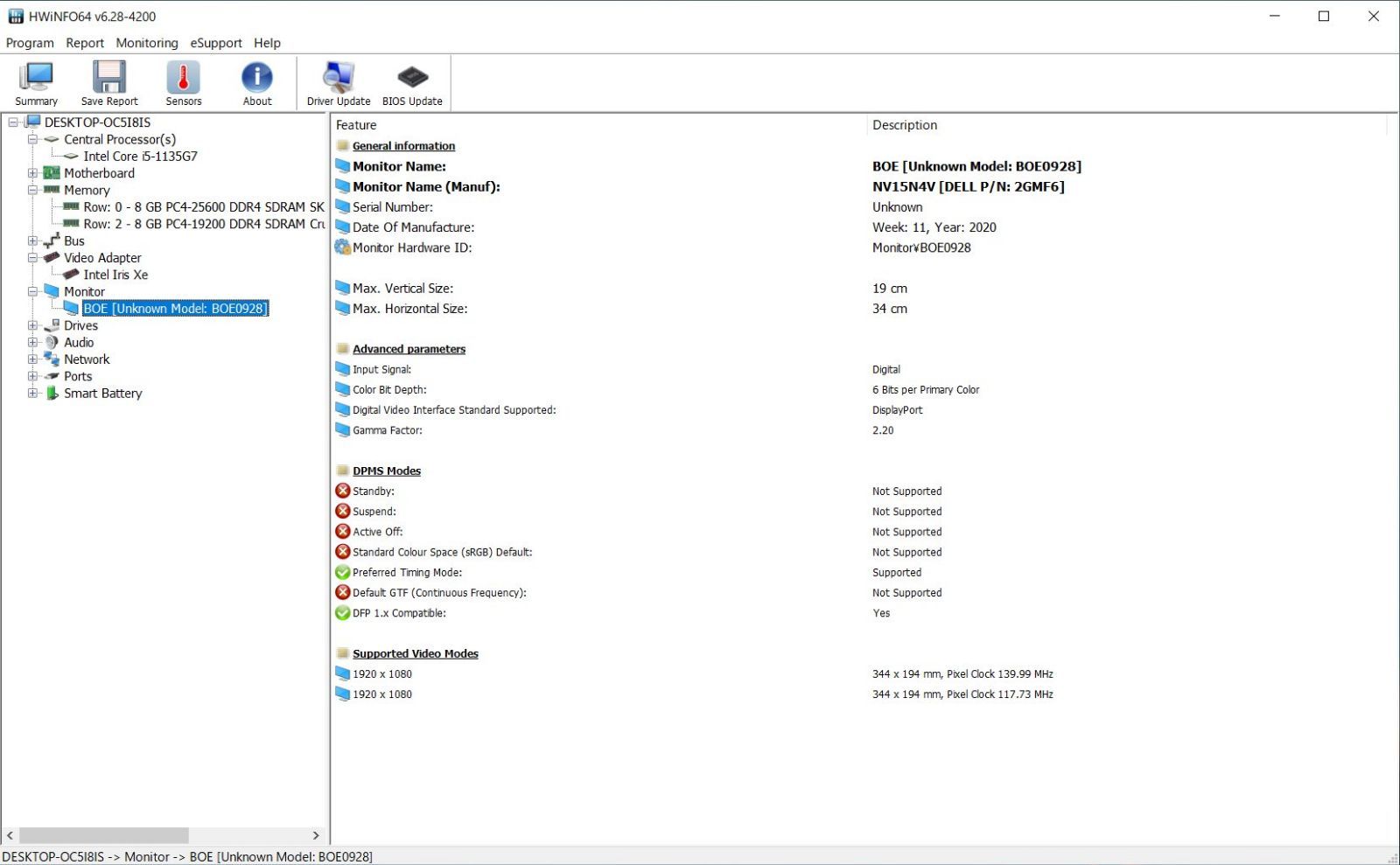1400x865 pixels.
Task: Click the Audio speaker icon in tree
Action: click(52, 343)
